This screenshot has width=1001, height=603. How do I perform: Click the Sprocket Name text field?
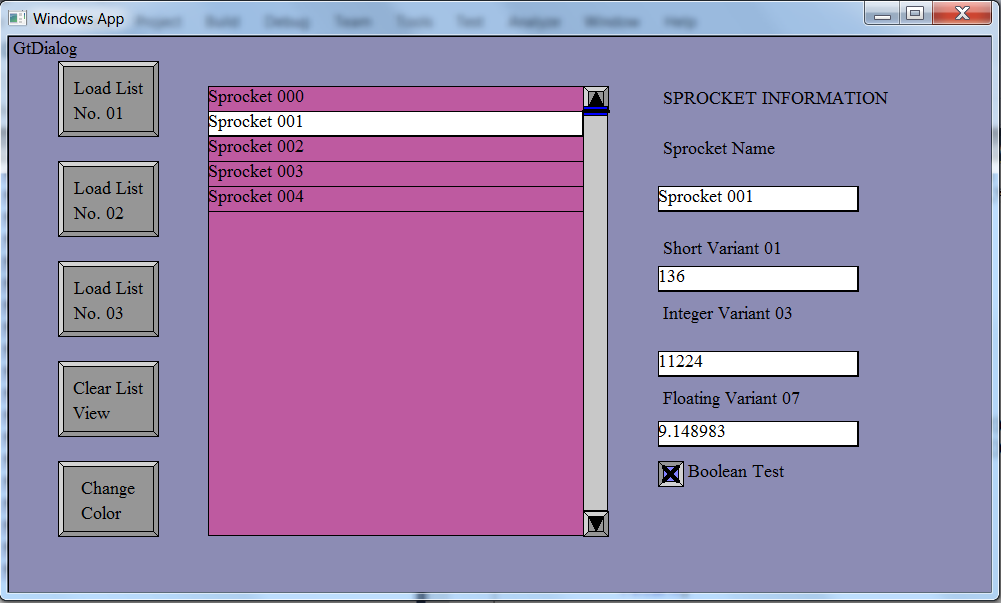(x=757, y=198)
